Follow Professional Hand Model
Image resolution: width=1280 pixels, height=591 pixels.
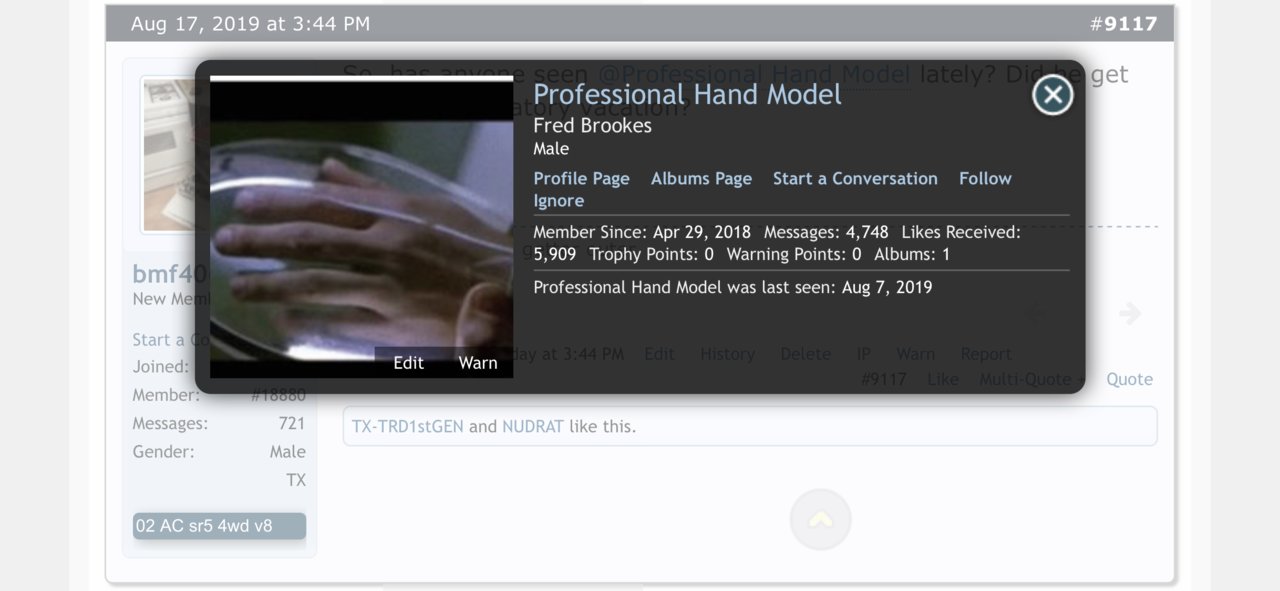[x=985, y=178]
